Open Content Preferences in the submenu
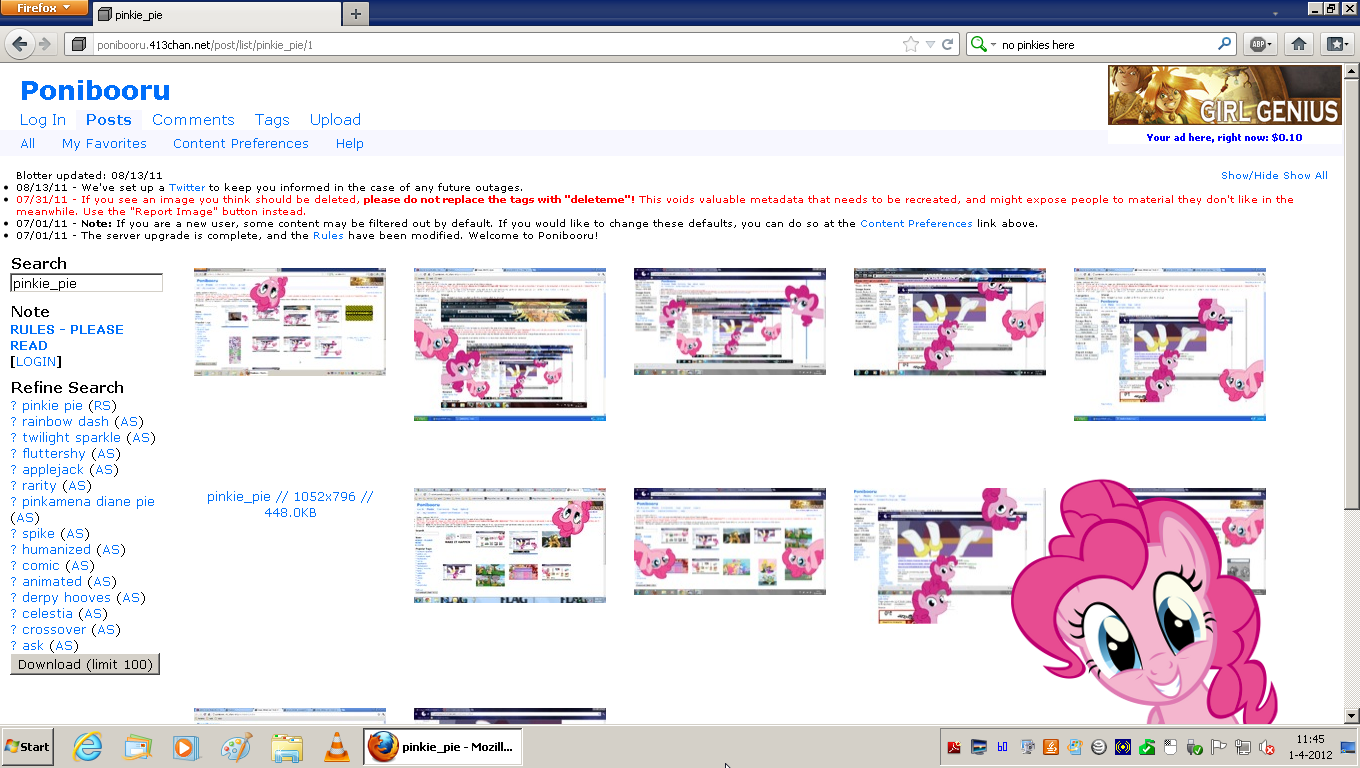Image resolution: width=1360 pixels, height=768 pixels. pos(241,144)
